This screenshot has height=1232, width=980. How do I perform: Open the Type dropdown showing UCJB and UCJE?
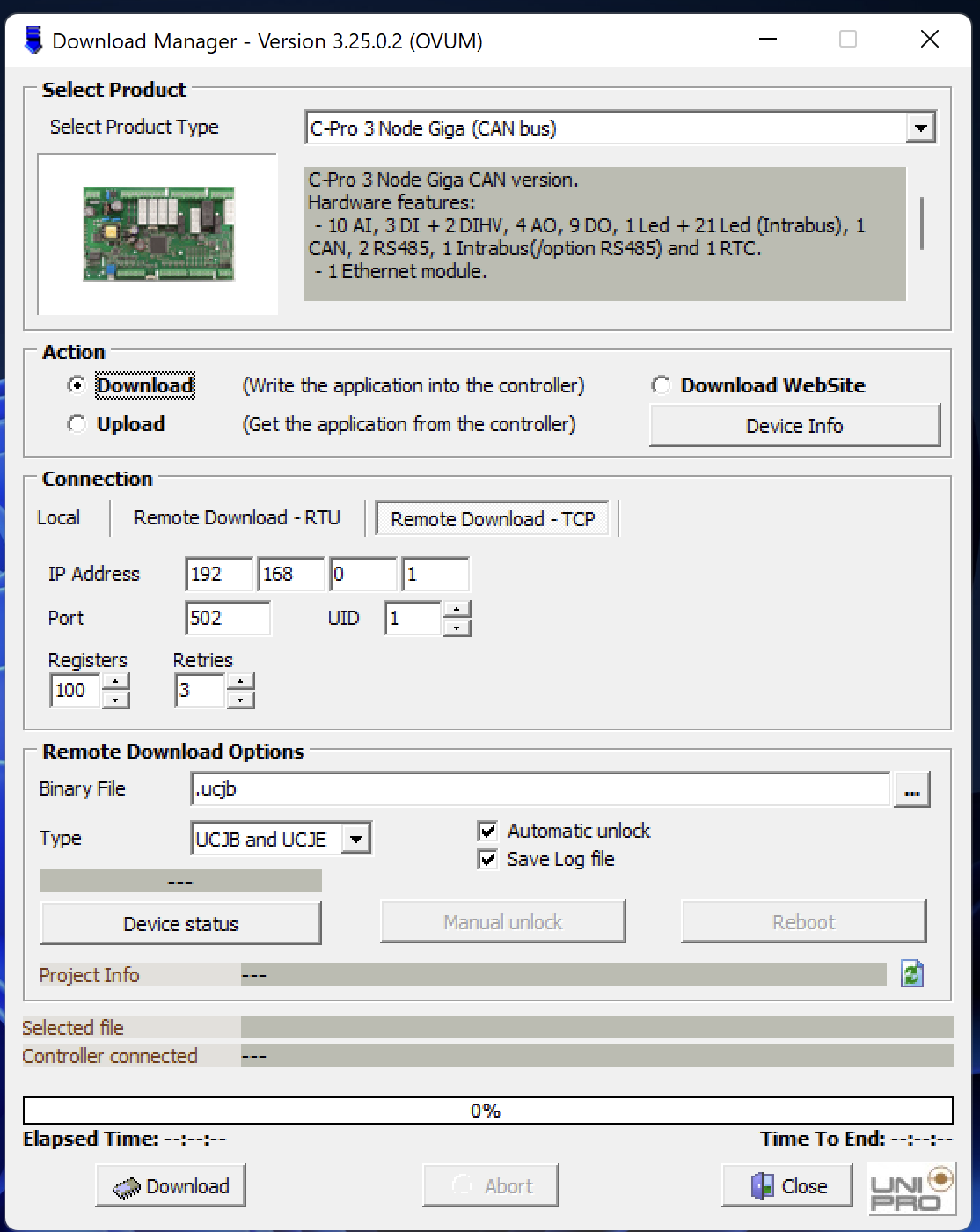355,839
